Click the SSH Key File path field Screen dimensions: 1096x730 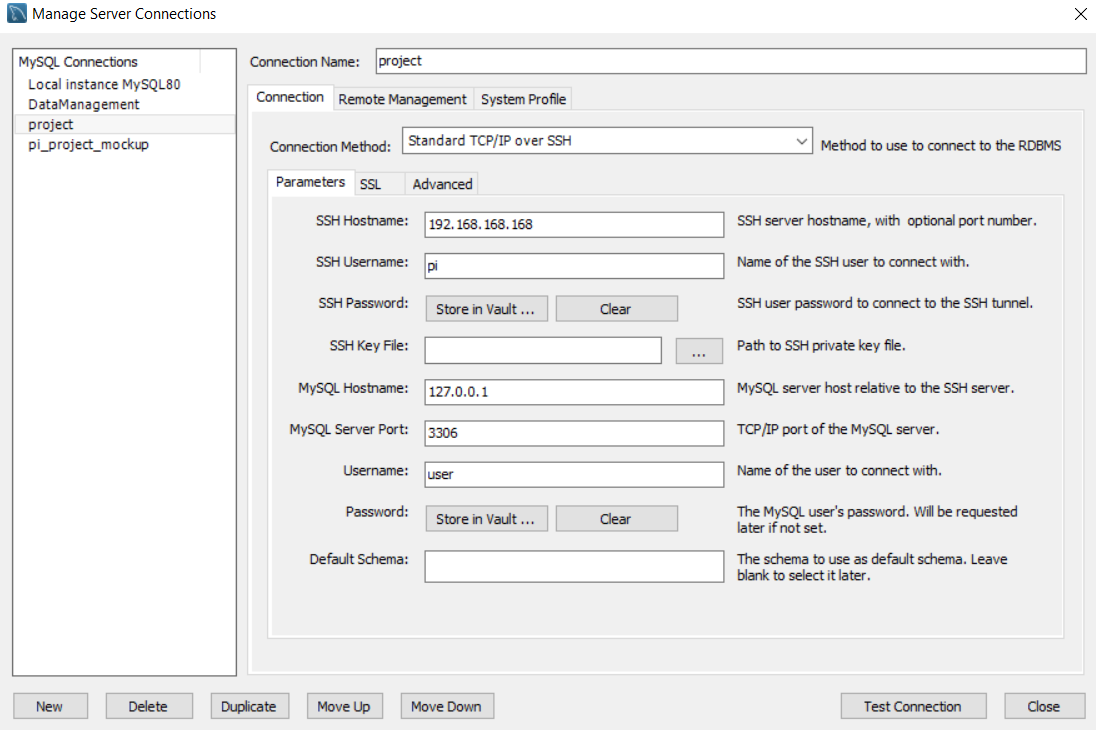coord(543,350)
